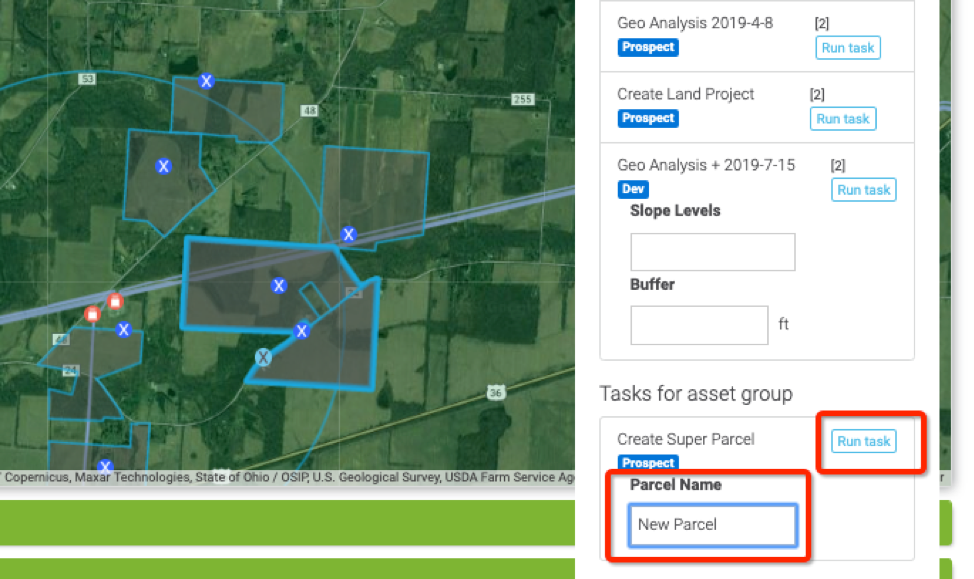974x579 pixels.
Task: Select the X marker on the highway line
Action: (x=349, y=235)
